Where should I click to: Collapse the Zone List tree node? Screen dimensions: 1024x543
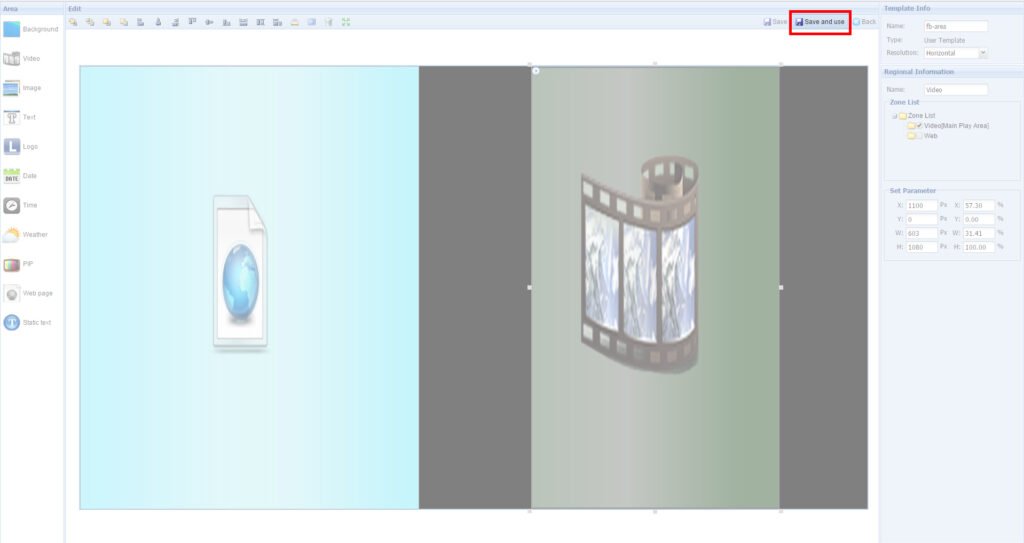click(894, 116)
